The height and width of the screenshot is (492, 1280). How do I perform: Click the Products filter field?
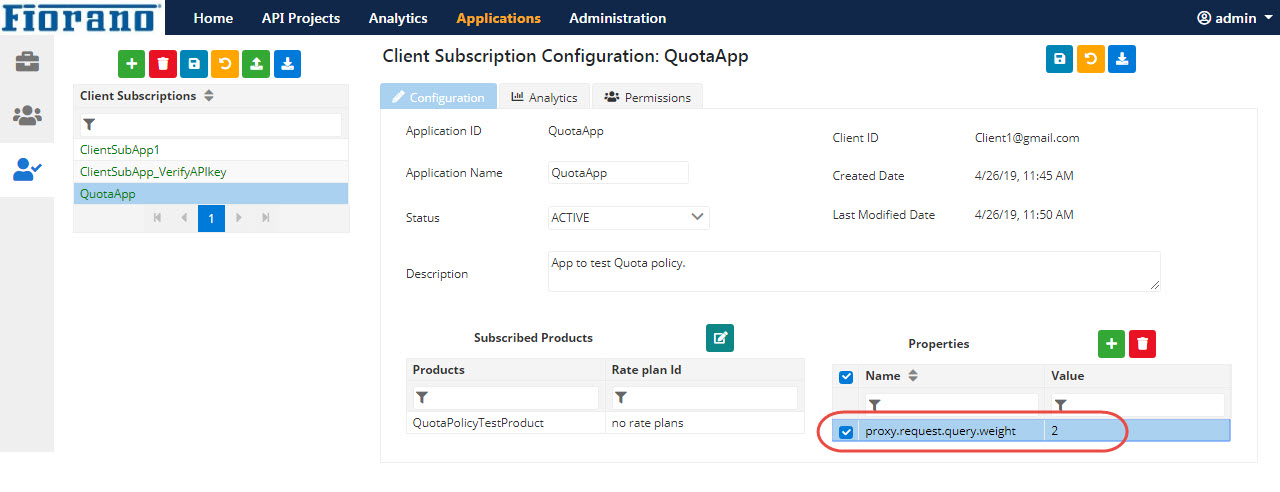505,398
